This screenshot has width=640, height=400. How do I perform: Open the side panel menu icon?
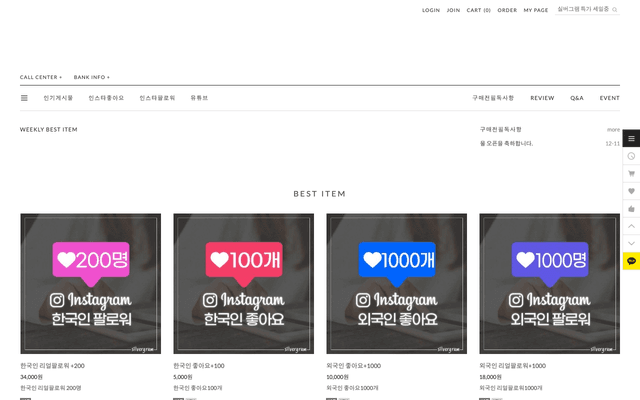coord(631,138)
